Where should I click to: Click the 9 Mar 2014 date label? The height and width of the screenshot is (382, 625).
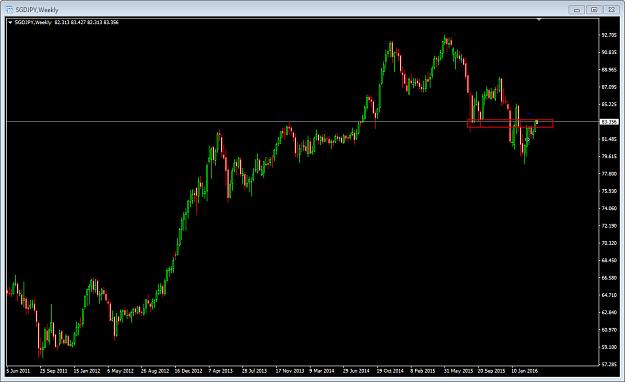[322, 371]
